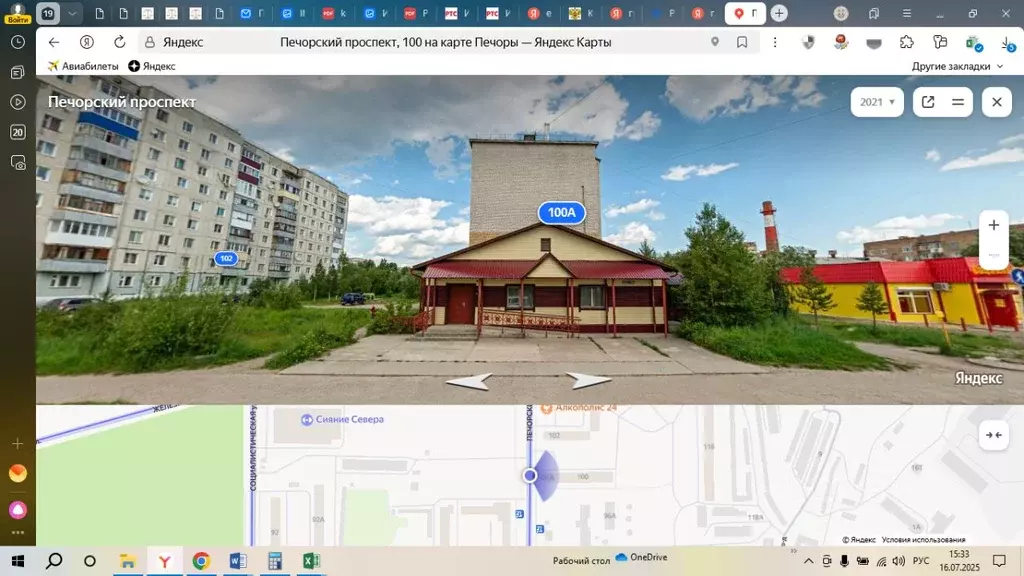The image size is (1024, 576).
Task: Open the sidebar three-dots more options
Action: pyautogui.click(x=18, y=532)
